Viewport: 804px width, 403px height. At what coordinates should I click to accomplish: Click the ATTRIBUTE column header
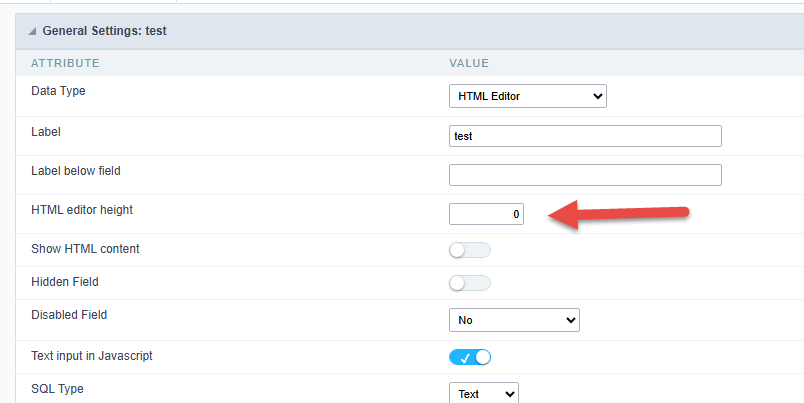point(65,63)
